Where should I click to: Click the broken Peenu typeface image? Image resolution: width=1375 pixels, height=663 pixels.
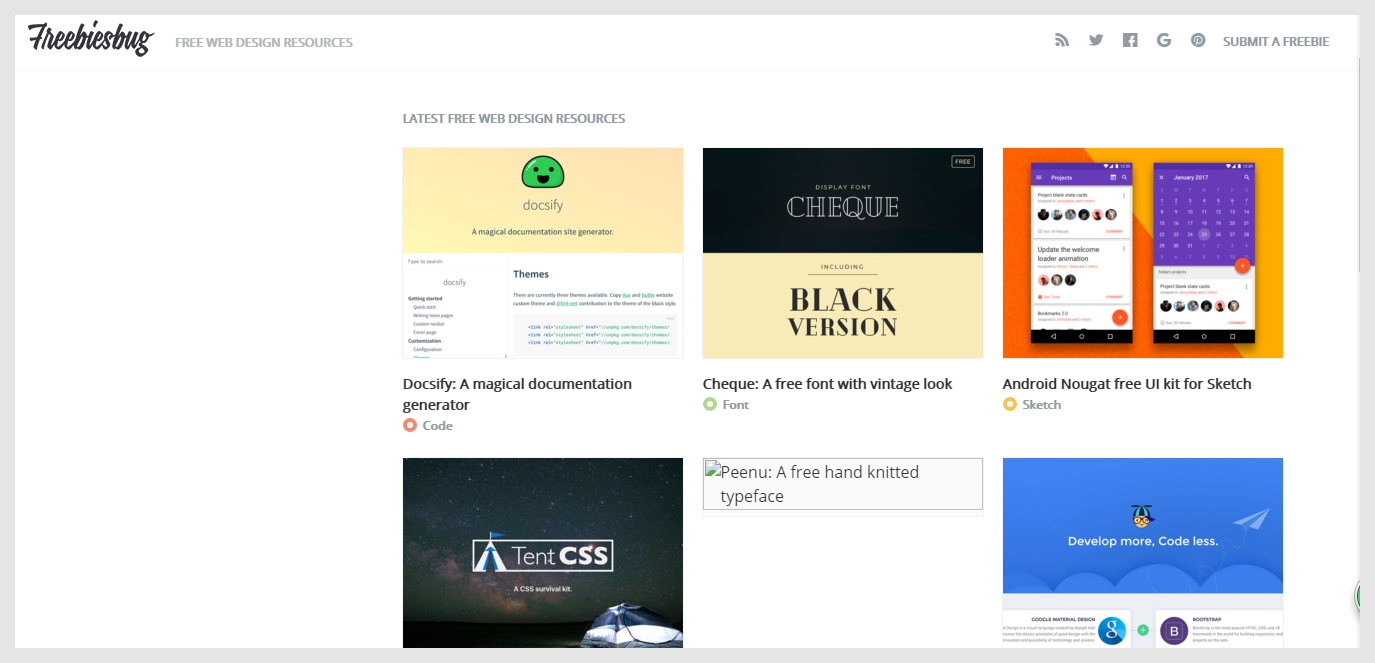click(x=843, y=484)
